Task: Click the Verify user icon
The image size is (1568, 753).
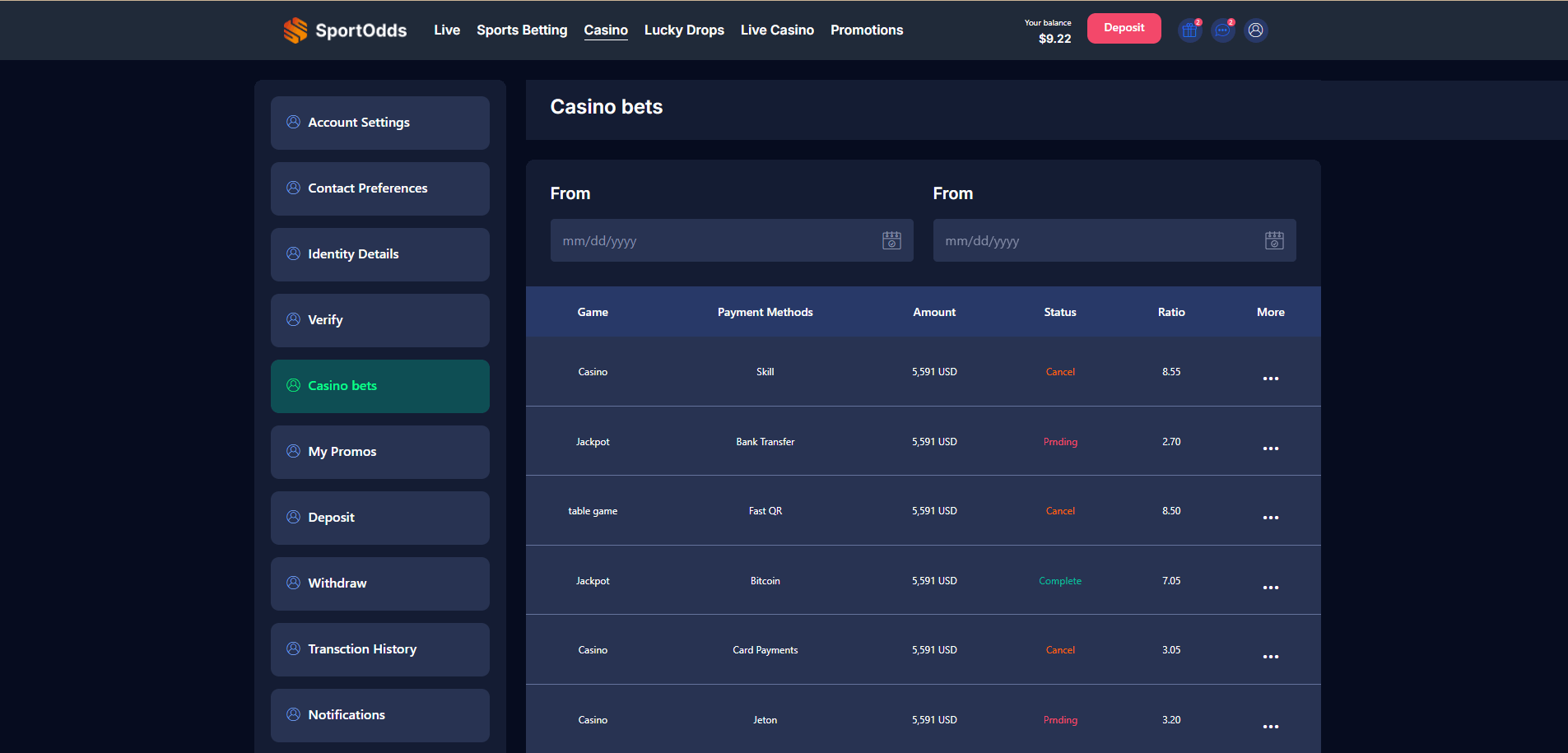Action: (293, 319)
